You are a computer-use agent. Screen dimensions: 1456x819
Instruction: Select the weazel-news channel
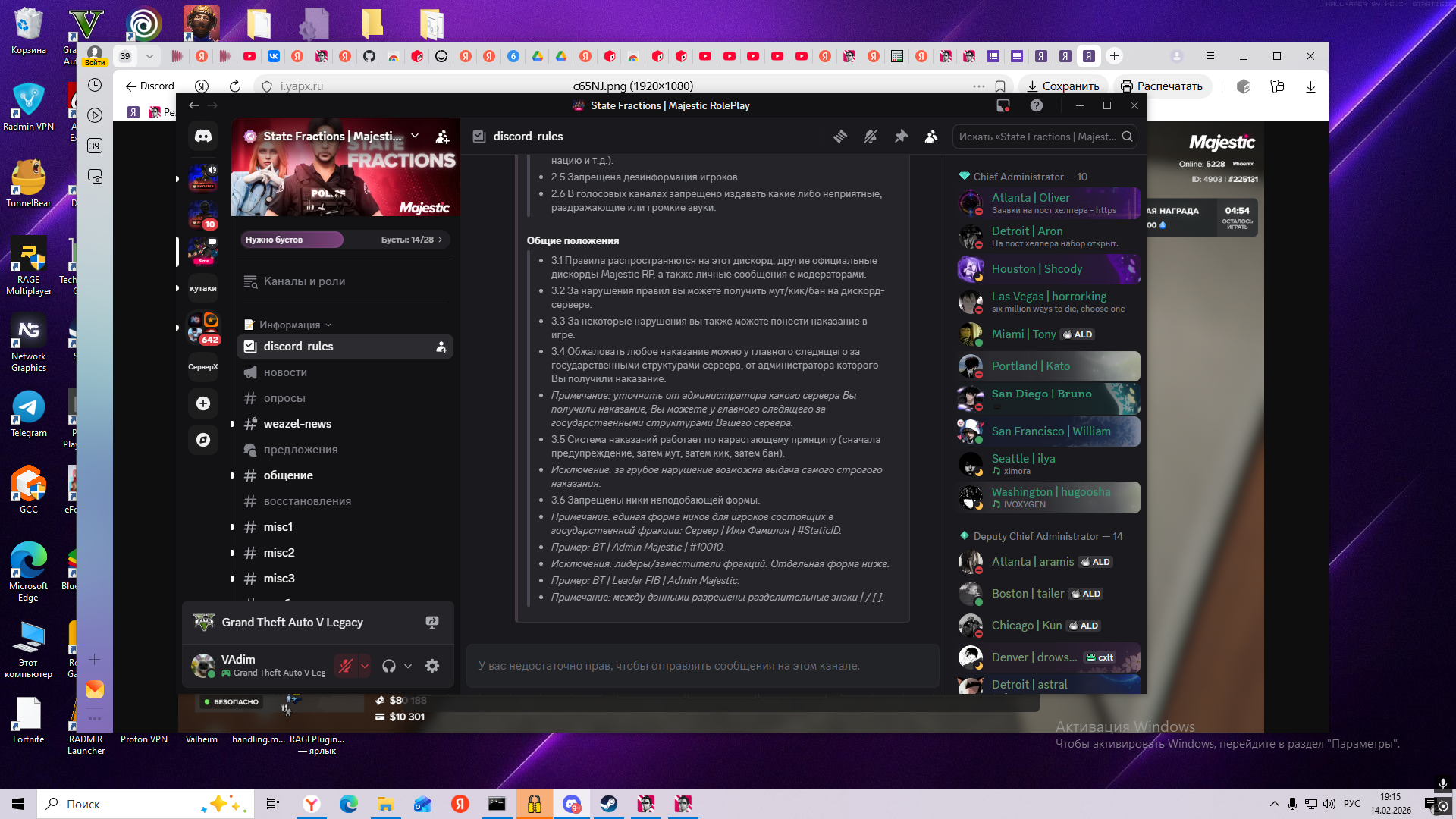pyautogui.click(x=297, y=424)
